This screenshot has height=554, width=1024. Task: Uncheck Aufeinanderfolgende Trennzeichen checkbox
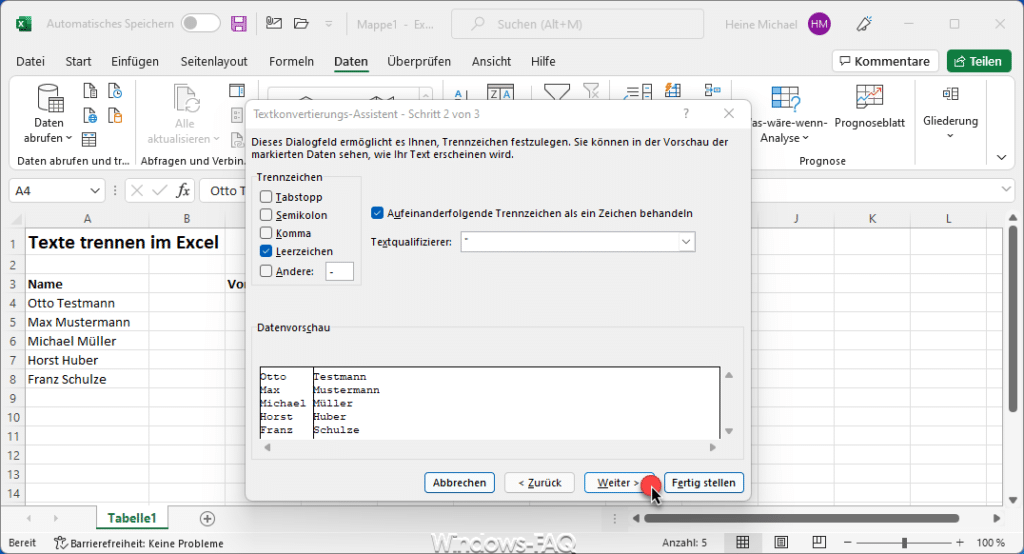[377, 213]
